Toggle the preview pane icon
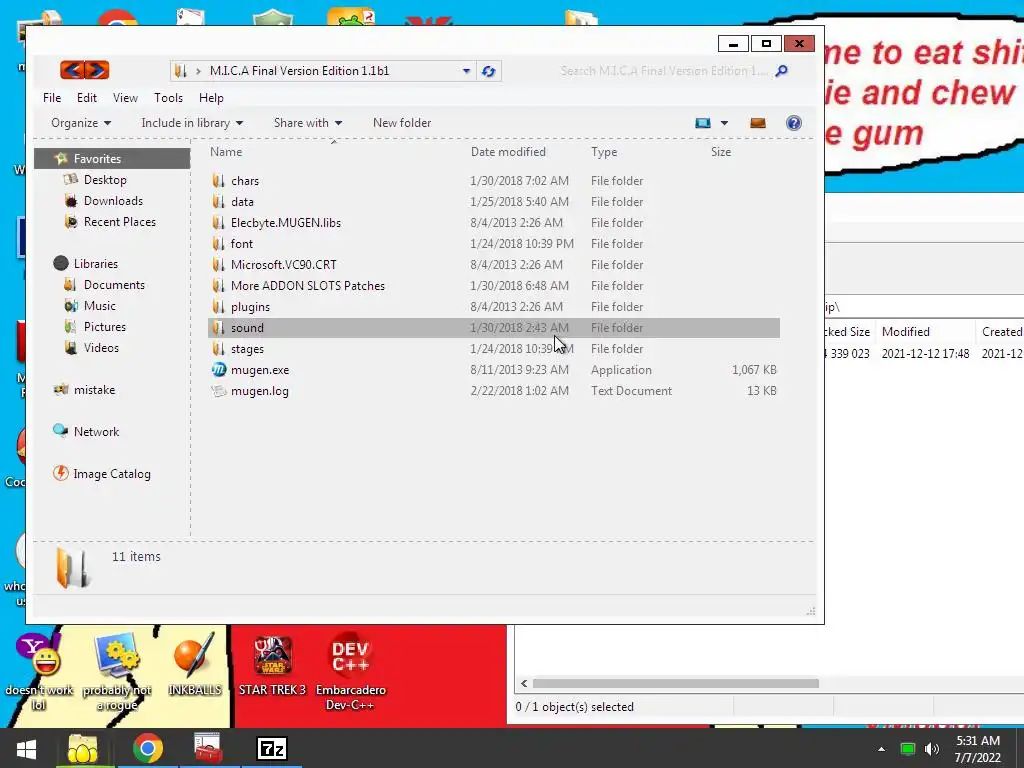 tap(758, 123)
